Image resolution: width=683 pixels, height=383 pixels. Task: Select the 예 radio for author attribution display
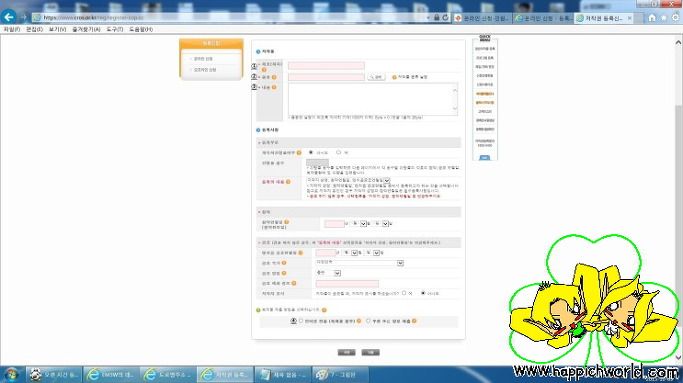coord(404,293)
